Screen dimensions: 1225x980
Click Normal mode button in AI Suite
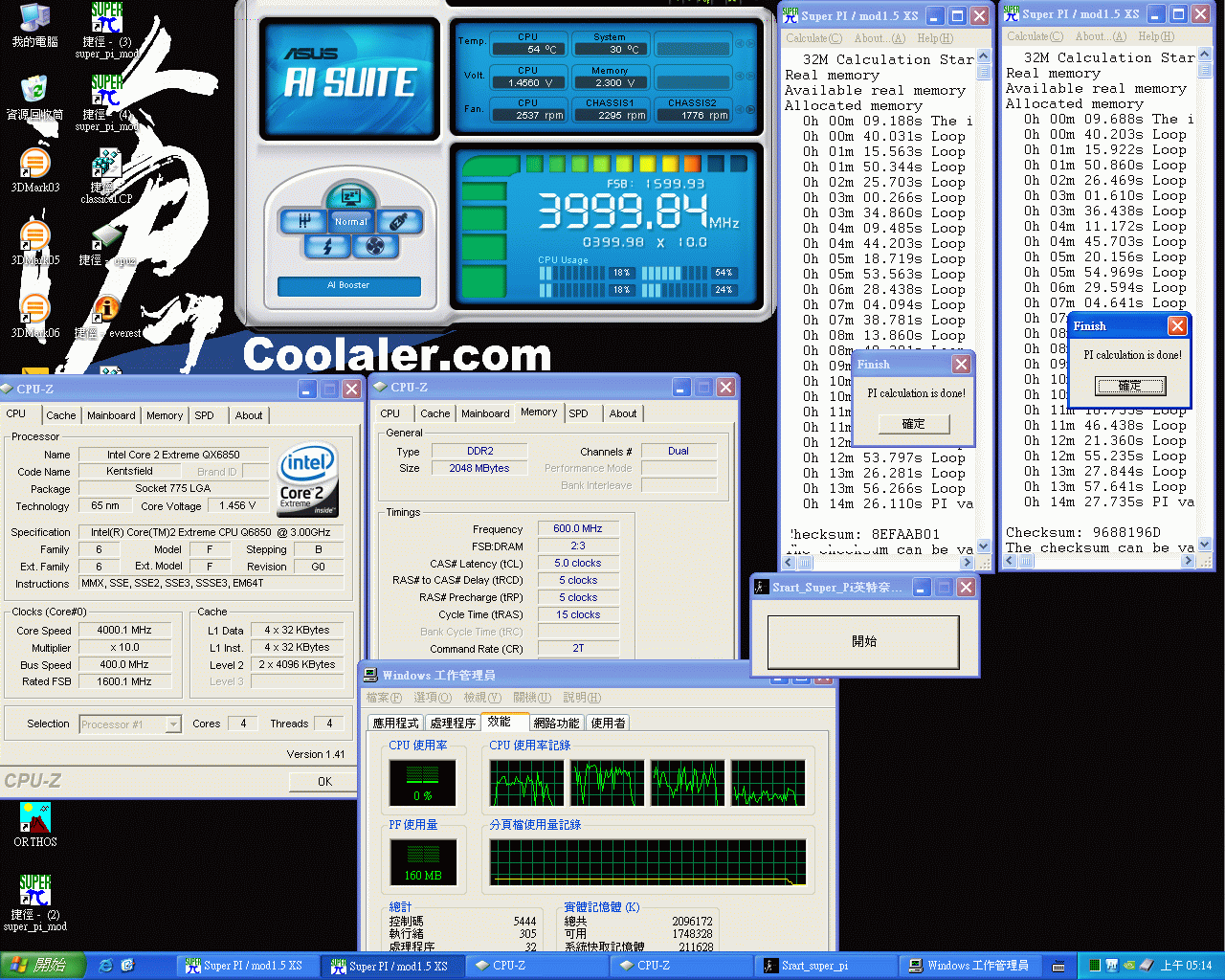coord(351,221)
